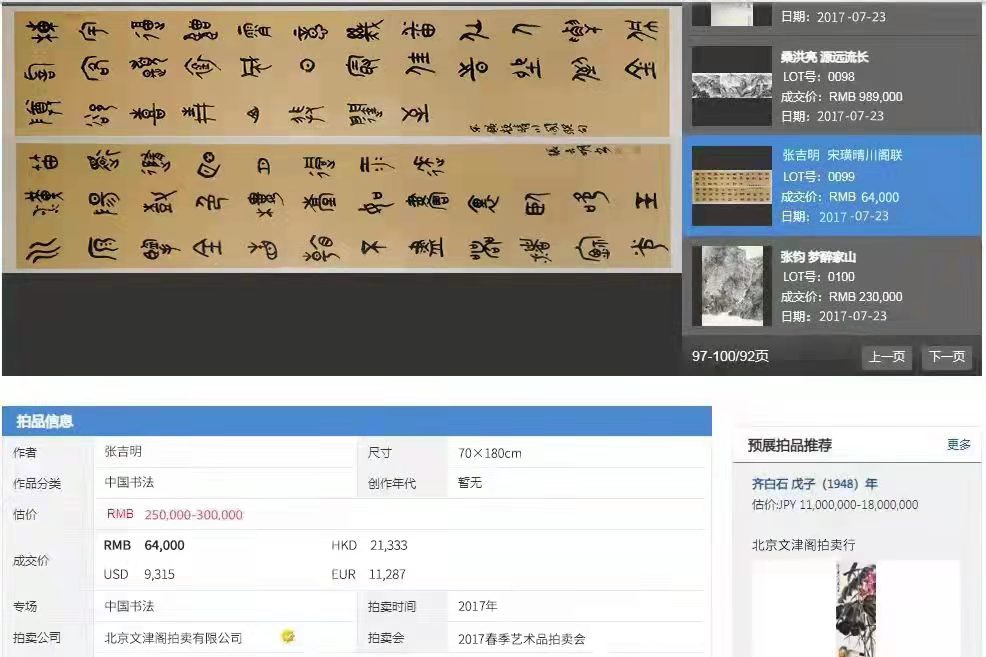Click the 更多 link in recommendations
The width and height of the screenshot is (986, 657).
[x=958, y=445]
